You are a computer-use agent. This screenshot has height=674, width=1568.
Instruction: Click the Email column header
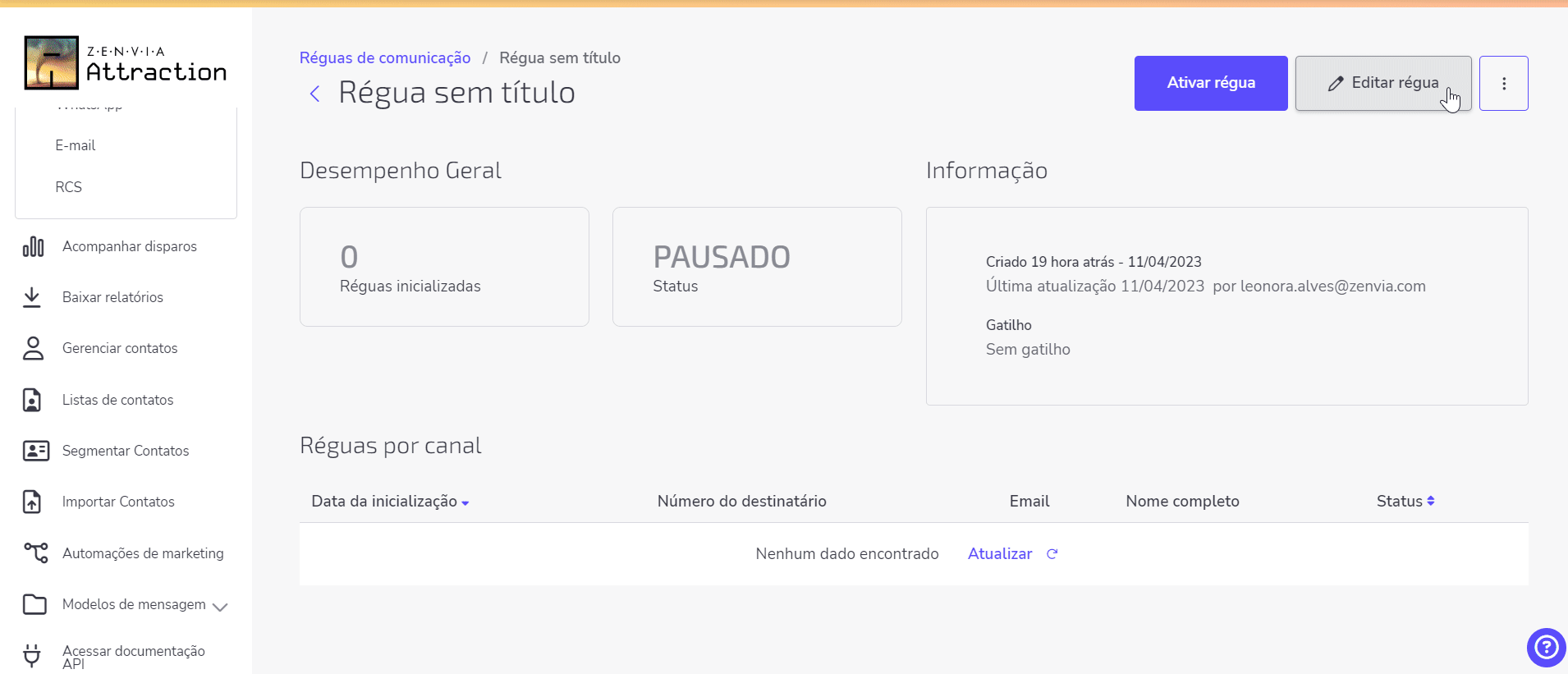[x=1029, y=502]
